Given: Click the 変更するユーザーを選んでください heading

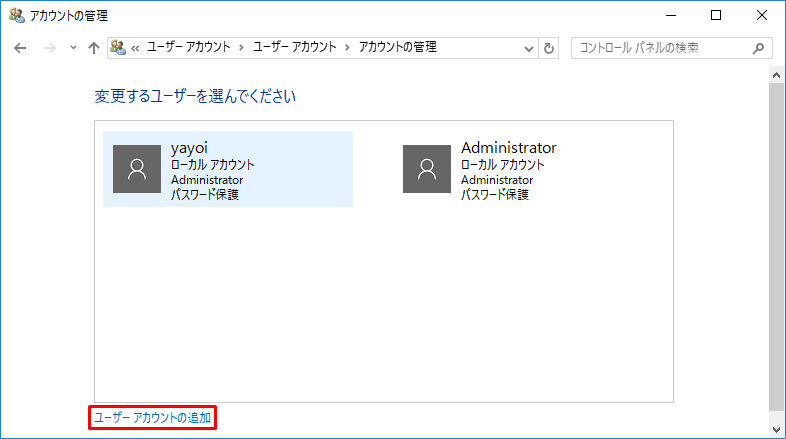Looking at the screenshot, I should tap(195, 96).
